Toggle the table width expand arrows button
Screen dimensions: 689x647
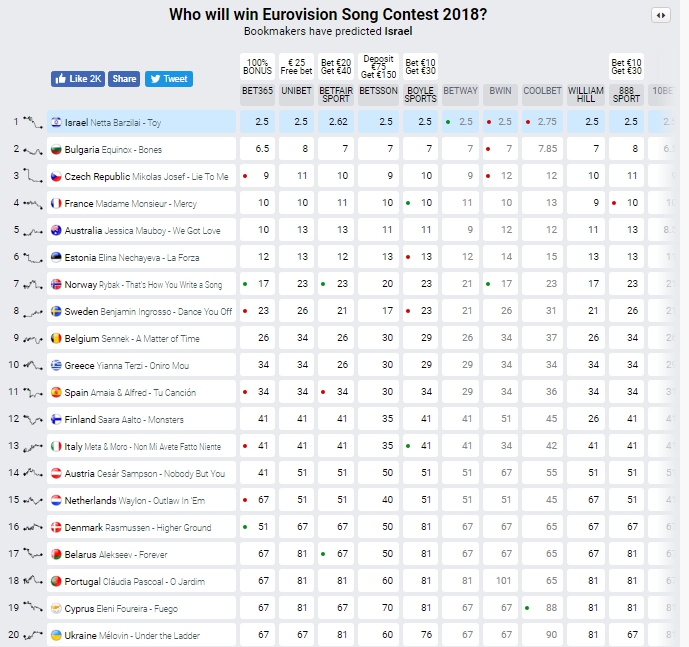(x=660, y=15)
